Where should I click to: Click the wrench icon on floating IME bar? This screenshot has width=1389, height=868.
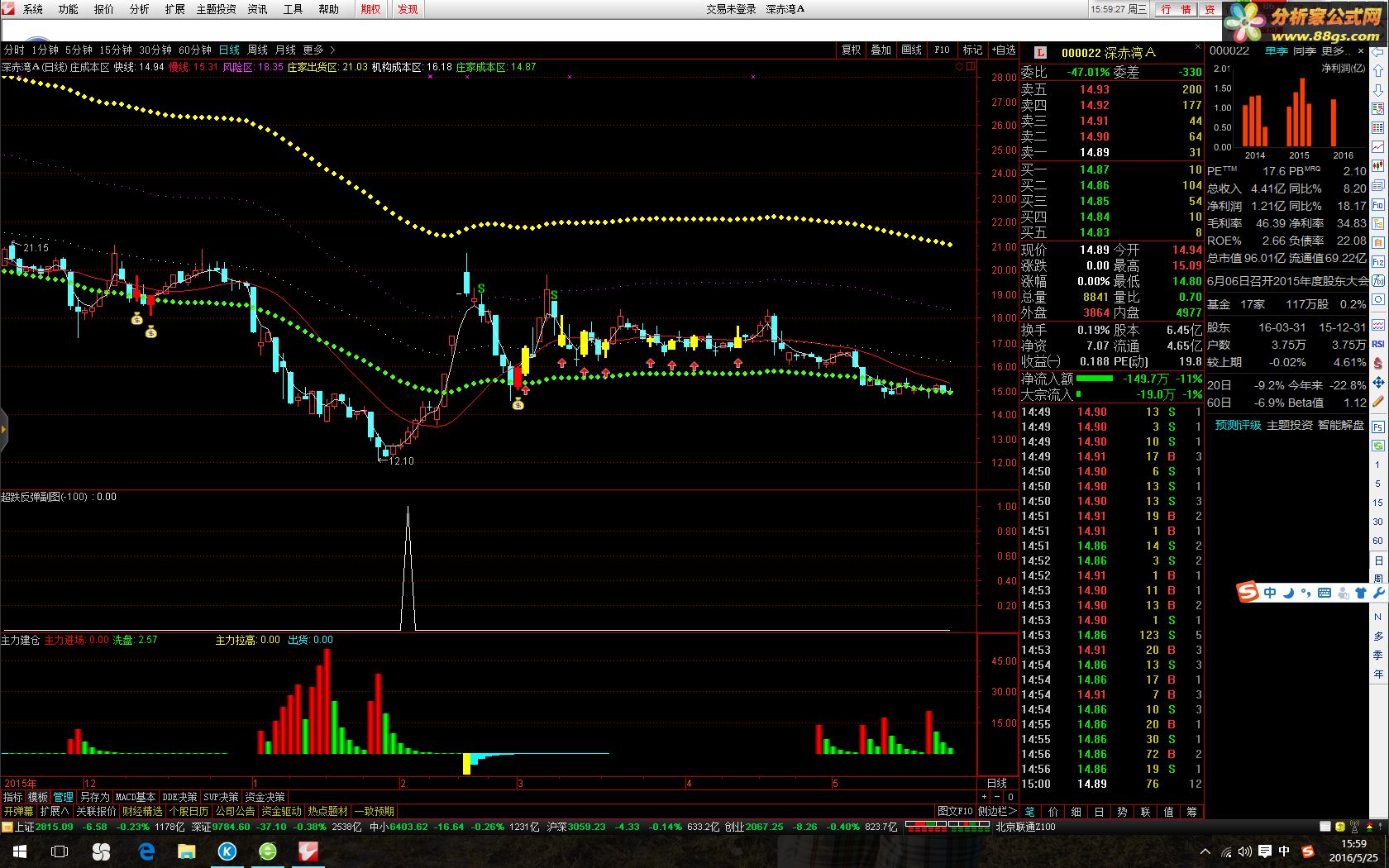point(1377,593)
